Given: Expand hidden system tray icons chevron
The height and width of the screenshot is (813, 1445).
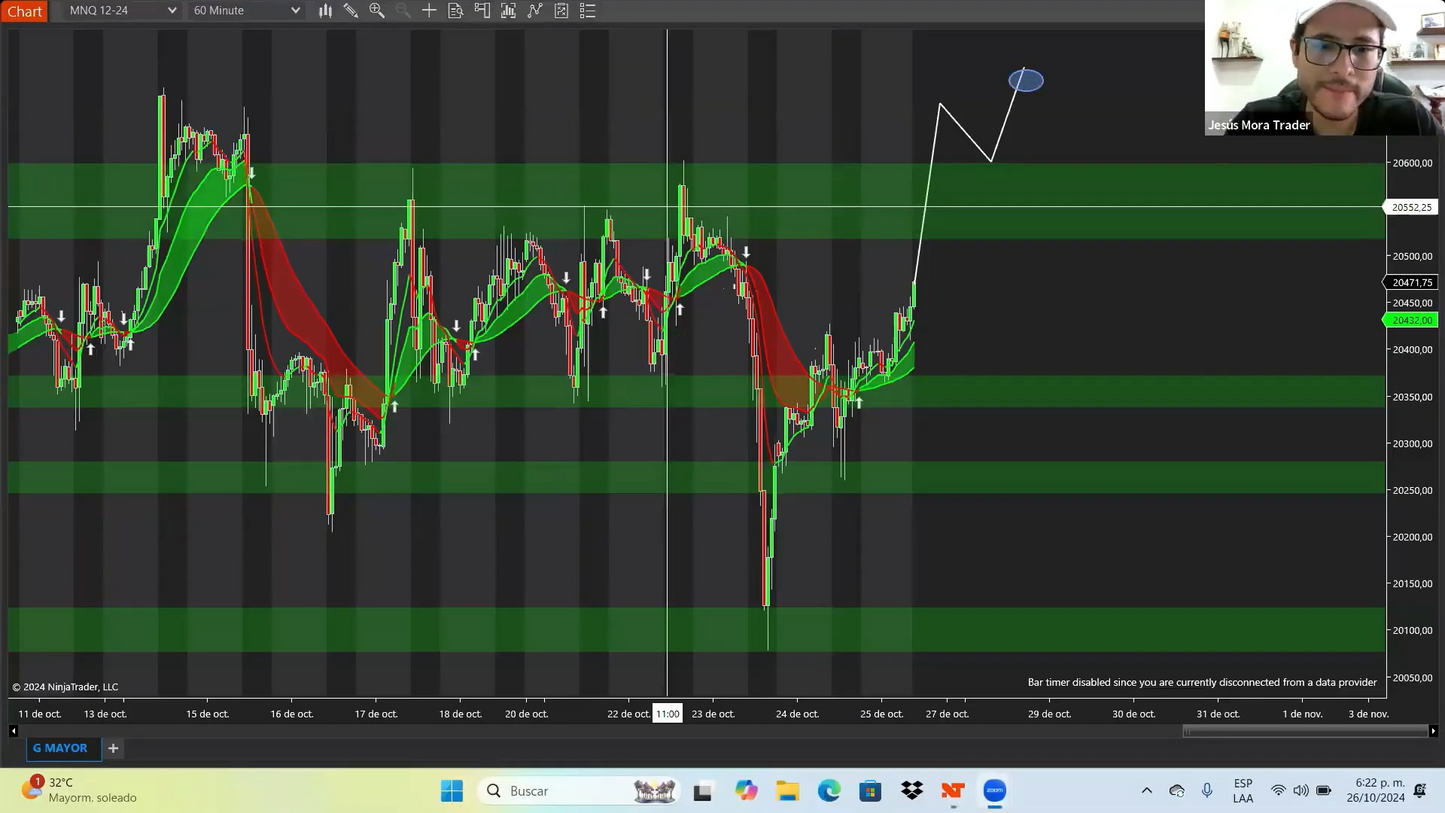Looking at the screenshot, I should [x=1146, y=791].
